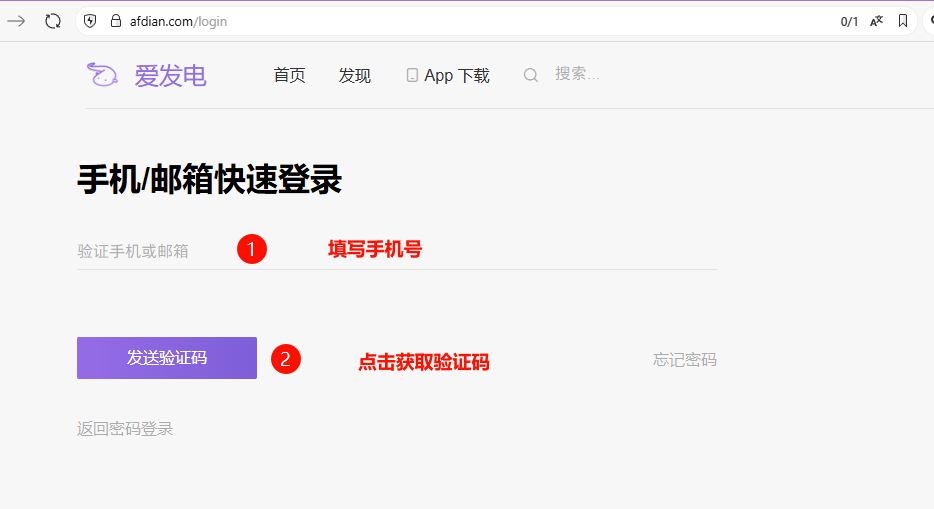
Task: Bookmark this page icon
Action: (903, 21)
